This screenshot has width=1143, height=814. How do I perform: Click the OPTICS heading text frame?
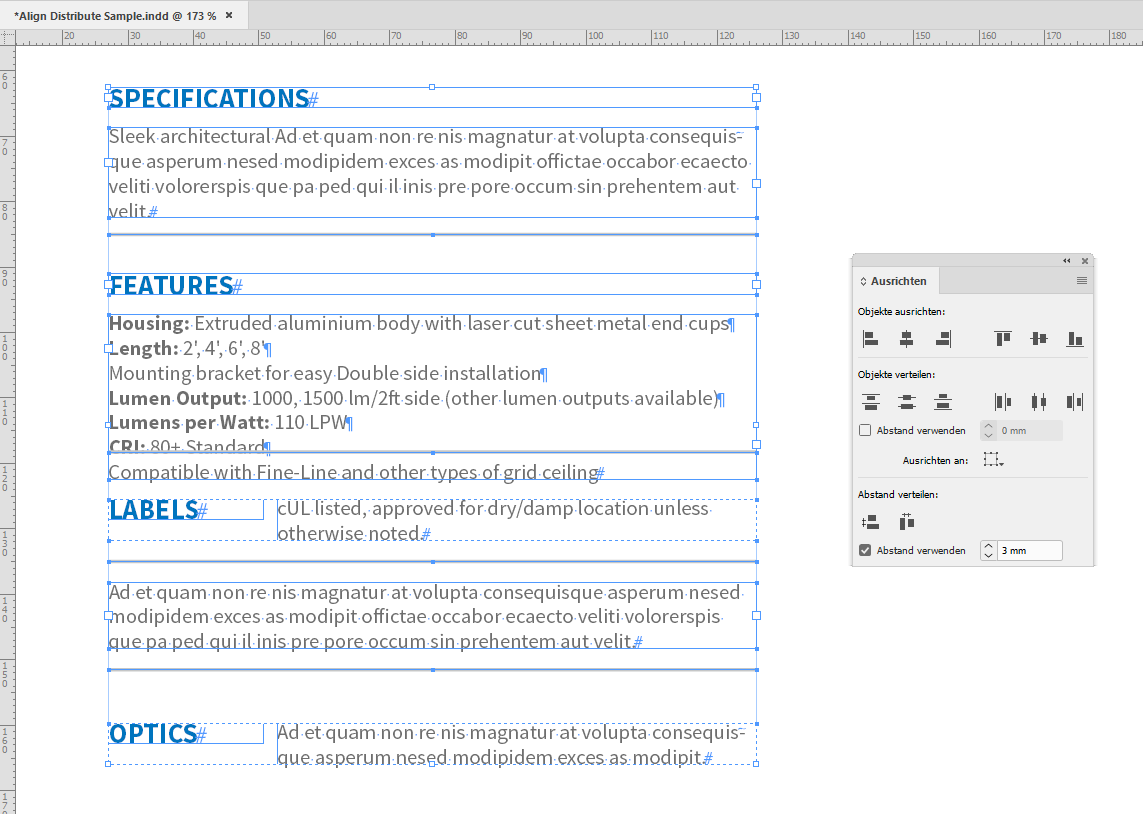186,733
